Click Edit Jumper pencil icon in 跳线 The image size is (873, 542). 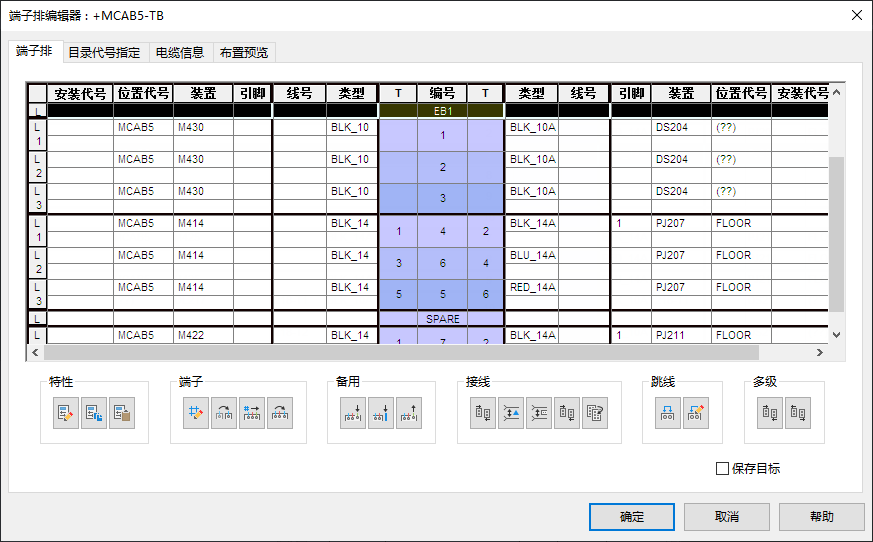click(696, 413)
